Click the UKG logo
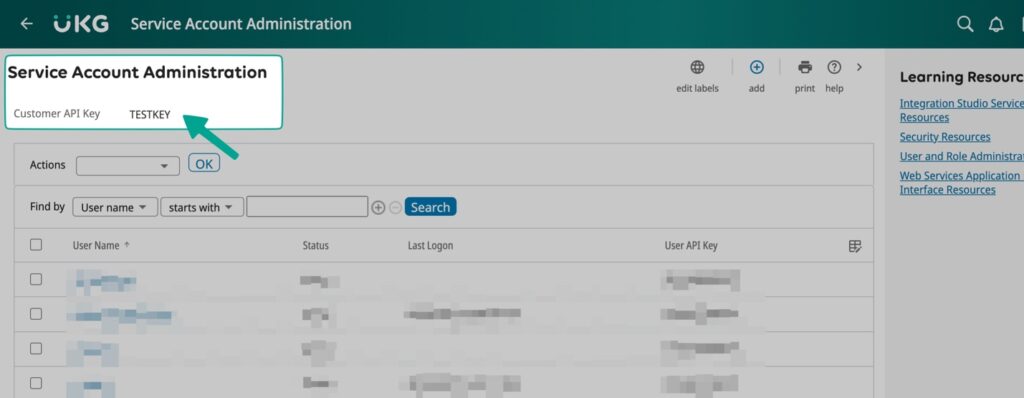The image size is (1024, 398). pos(81,24)
